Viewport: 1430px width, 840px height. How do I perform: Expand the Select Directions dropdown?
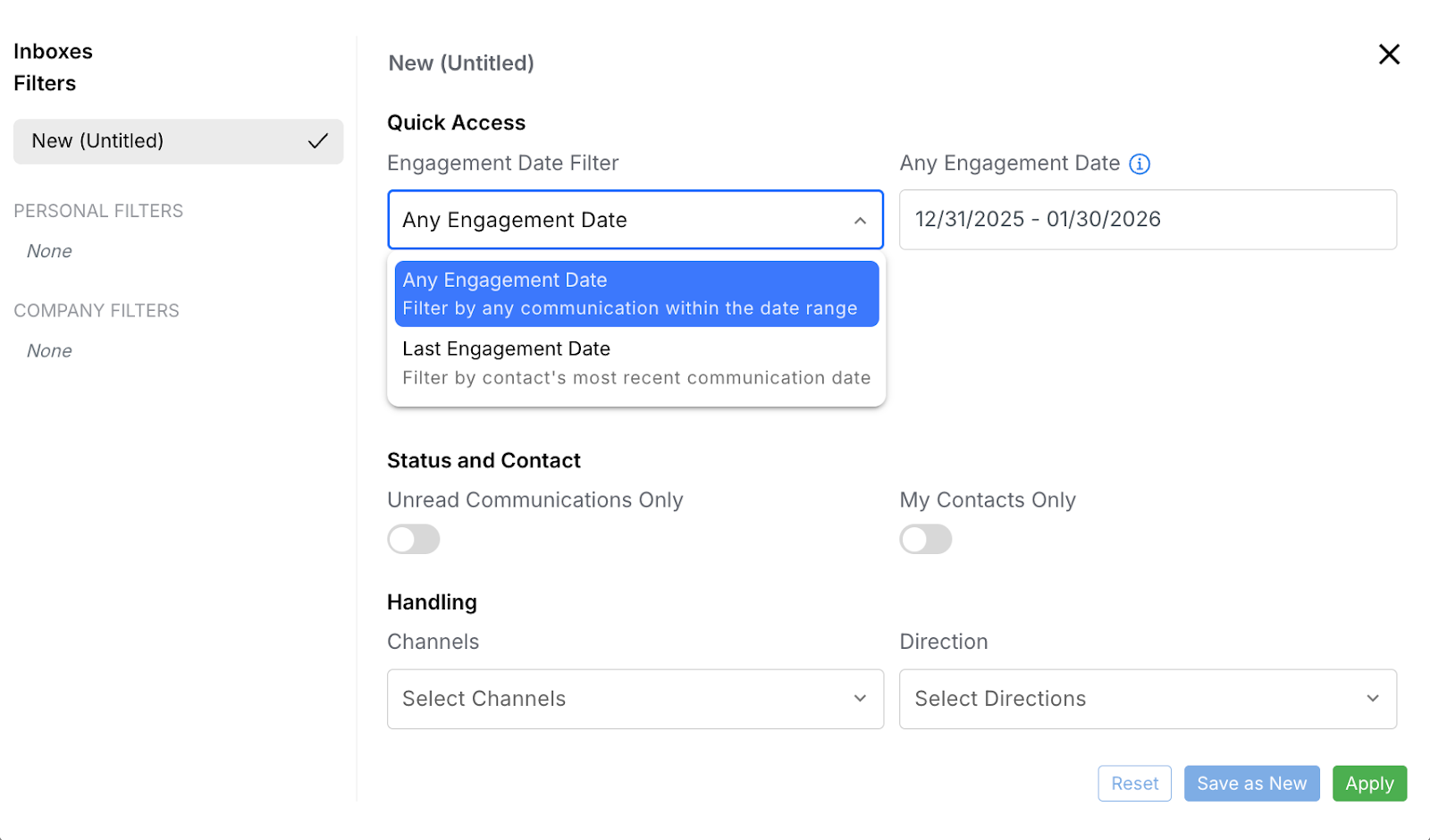click(1135, 699)
